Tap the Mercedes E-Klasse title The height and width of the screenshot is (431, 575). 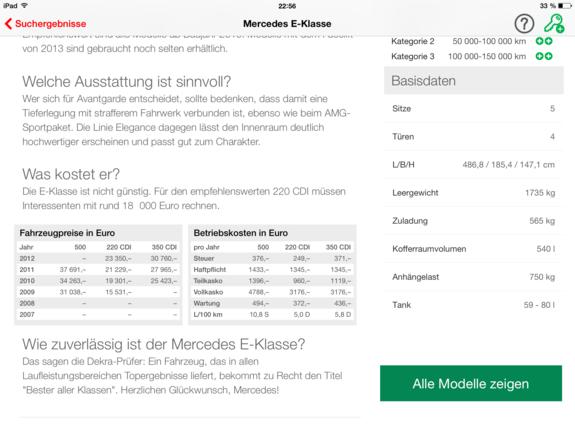[287, 24]
